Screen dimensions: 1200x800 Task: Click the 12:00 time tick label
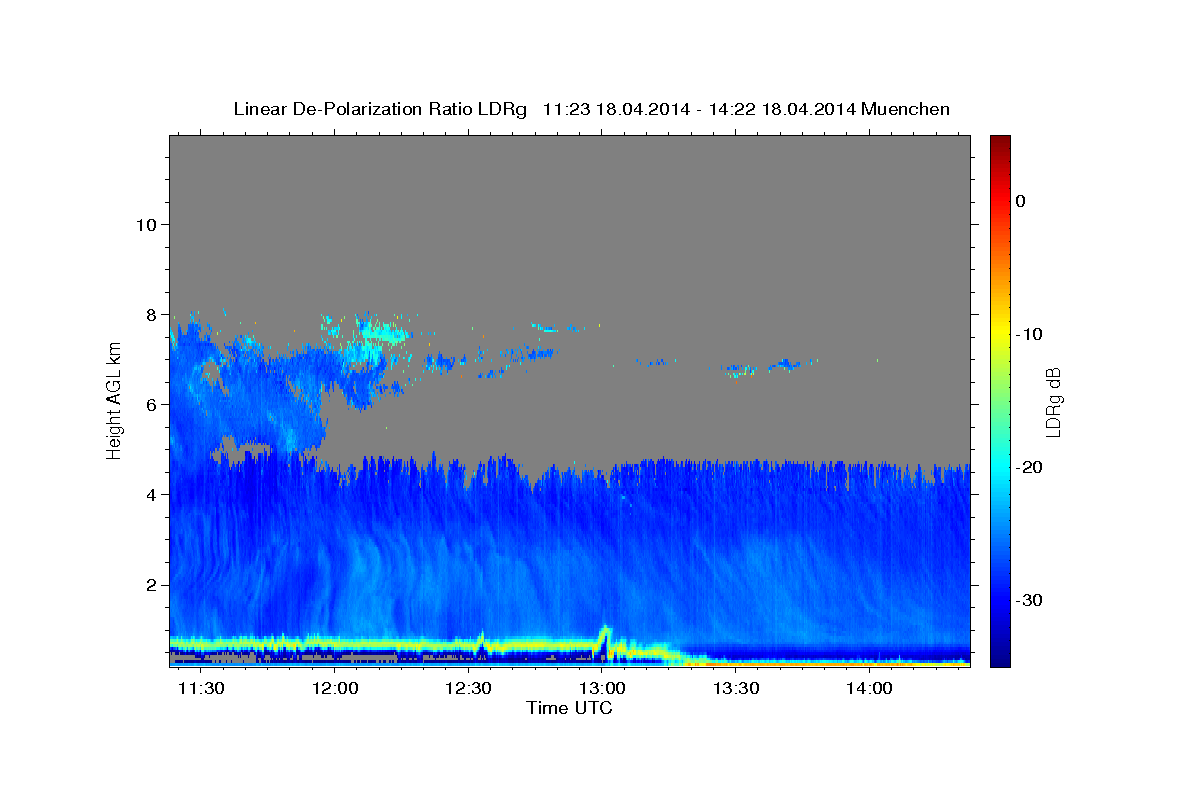335,689
